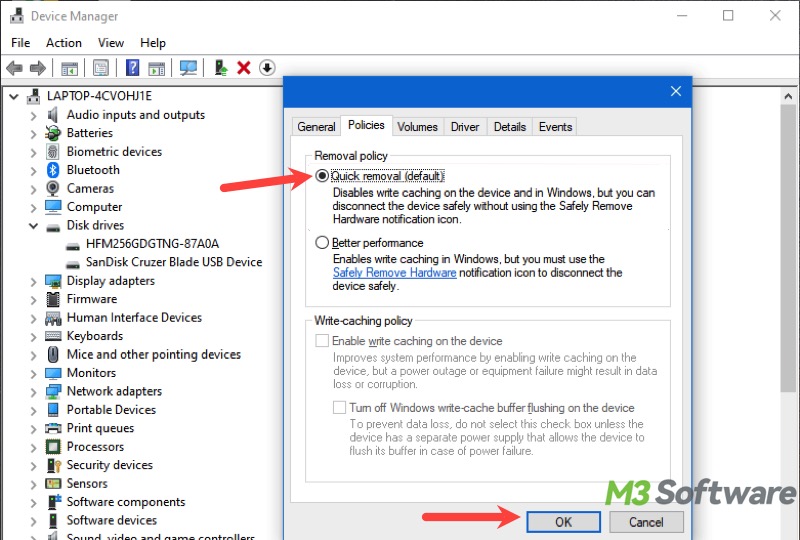
Task: Click the Print queues printer icon
Action: 53,428
